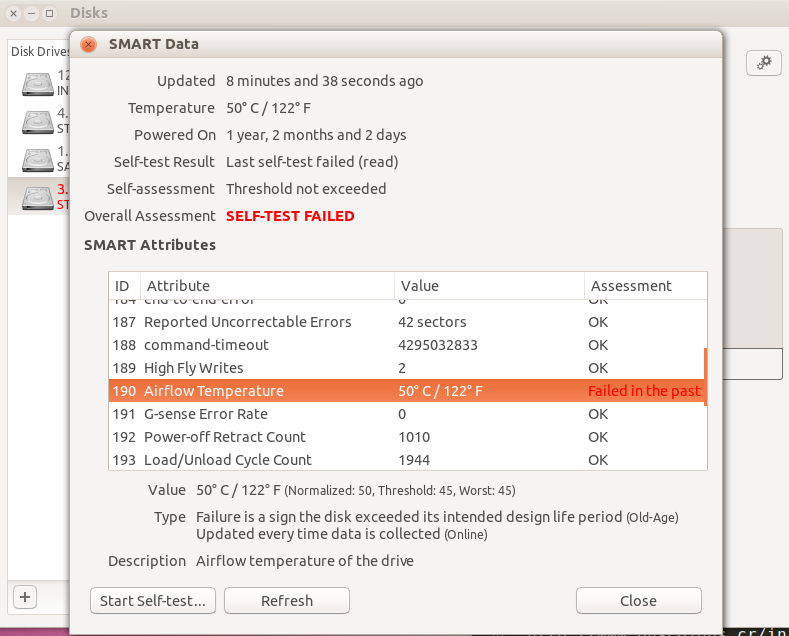Select the Airflow Temperature row

click(x=406, y=391)
